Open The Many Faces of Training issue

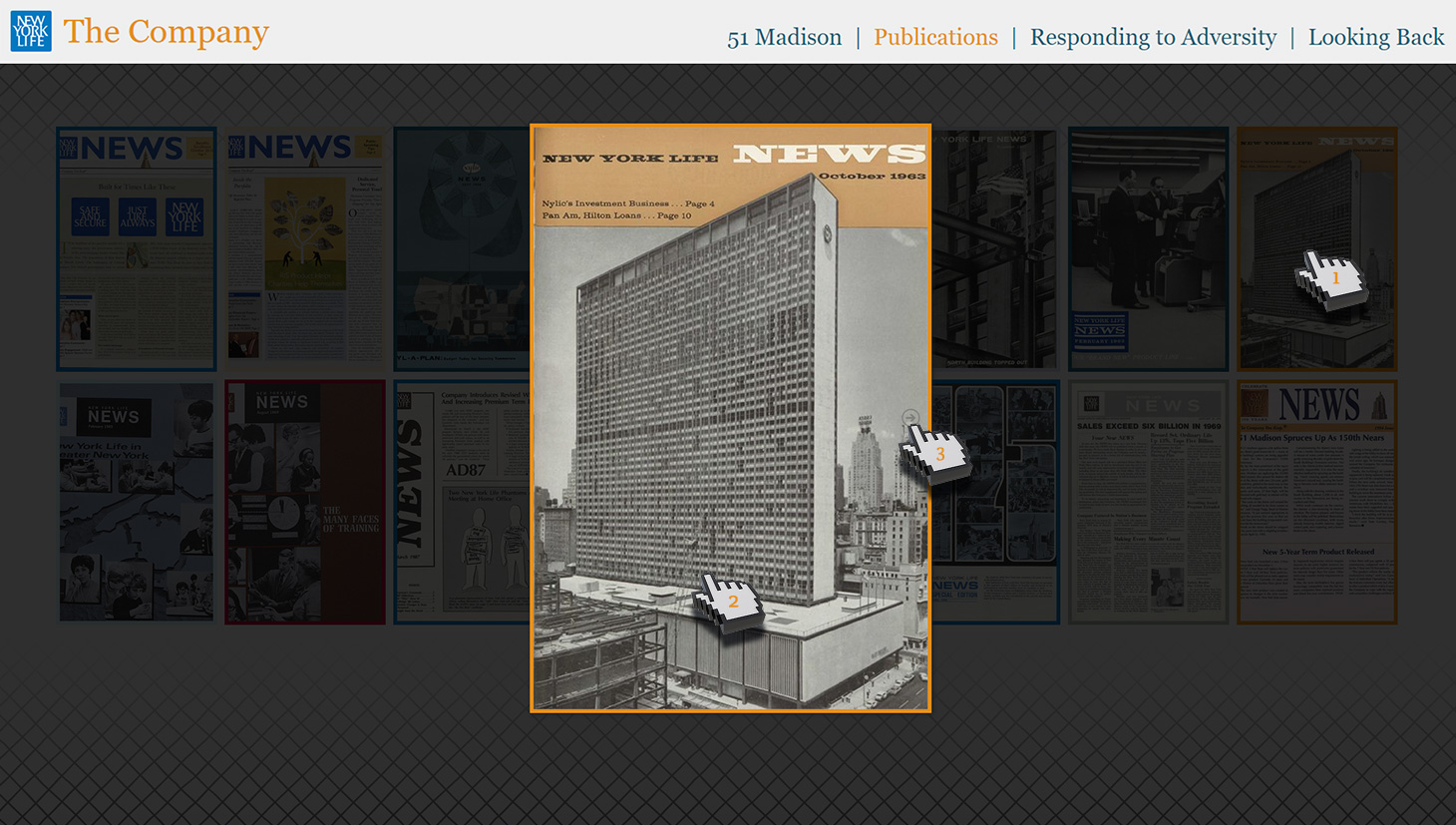tap(305, 502)
